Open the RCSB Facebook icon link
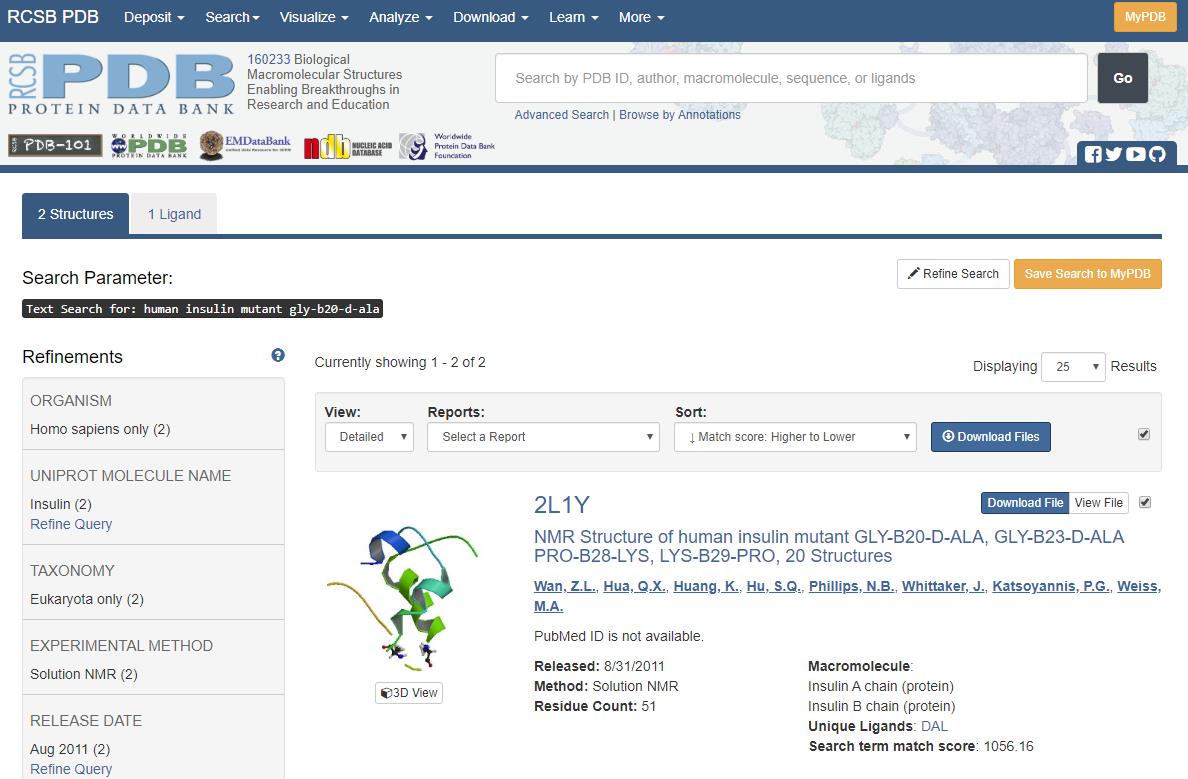The width and height of the screenshot is (1188, 779). click(1093, 154)
